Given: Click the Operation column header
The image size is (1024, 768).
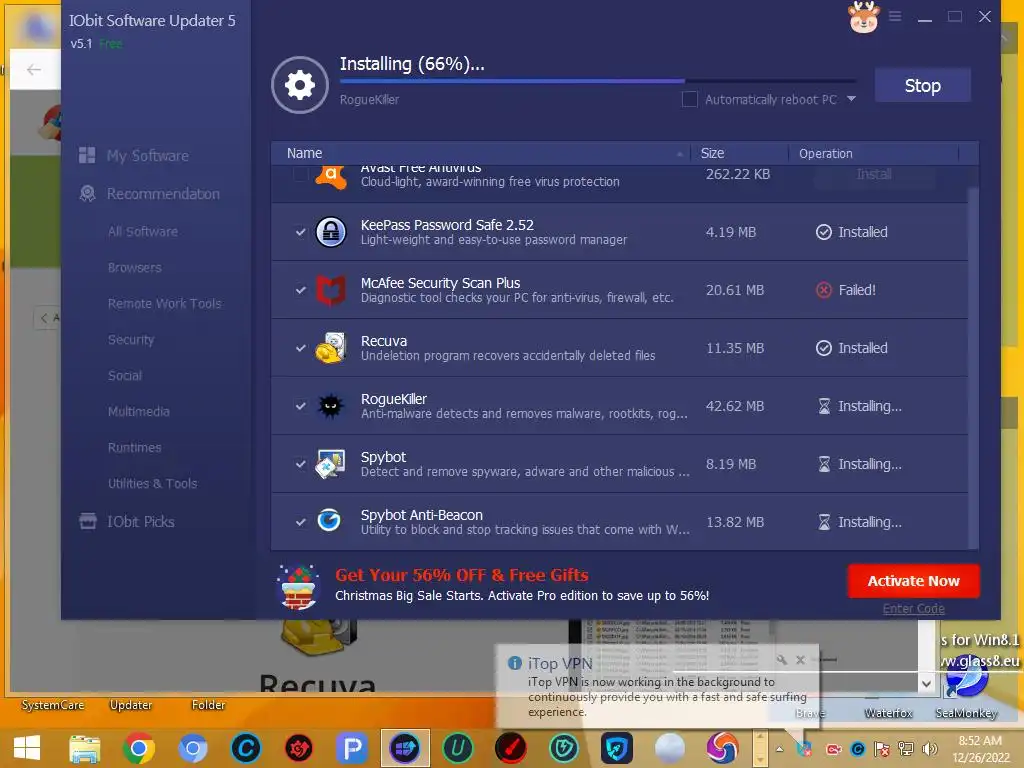Looking at the screenshot, I should (825, 153).
